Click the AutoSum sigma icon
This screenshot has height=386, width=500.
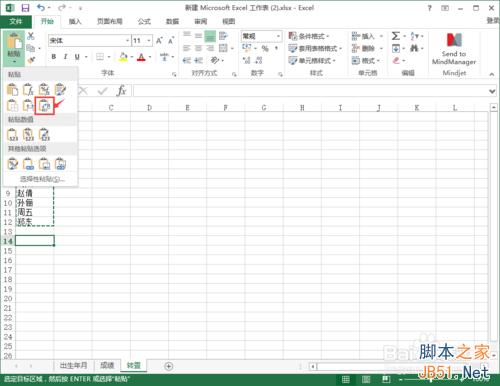396,36
